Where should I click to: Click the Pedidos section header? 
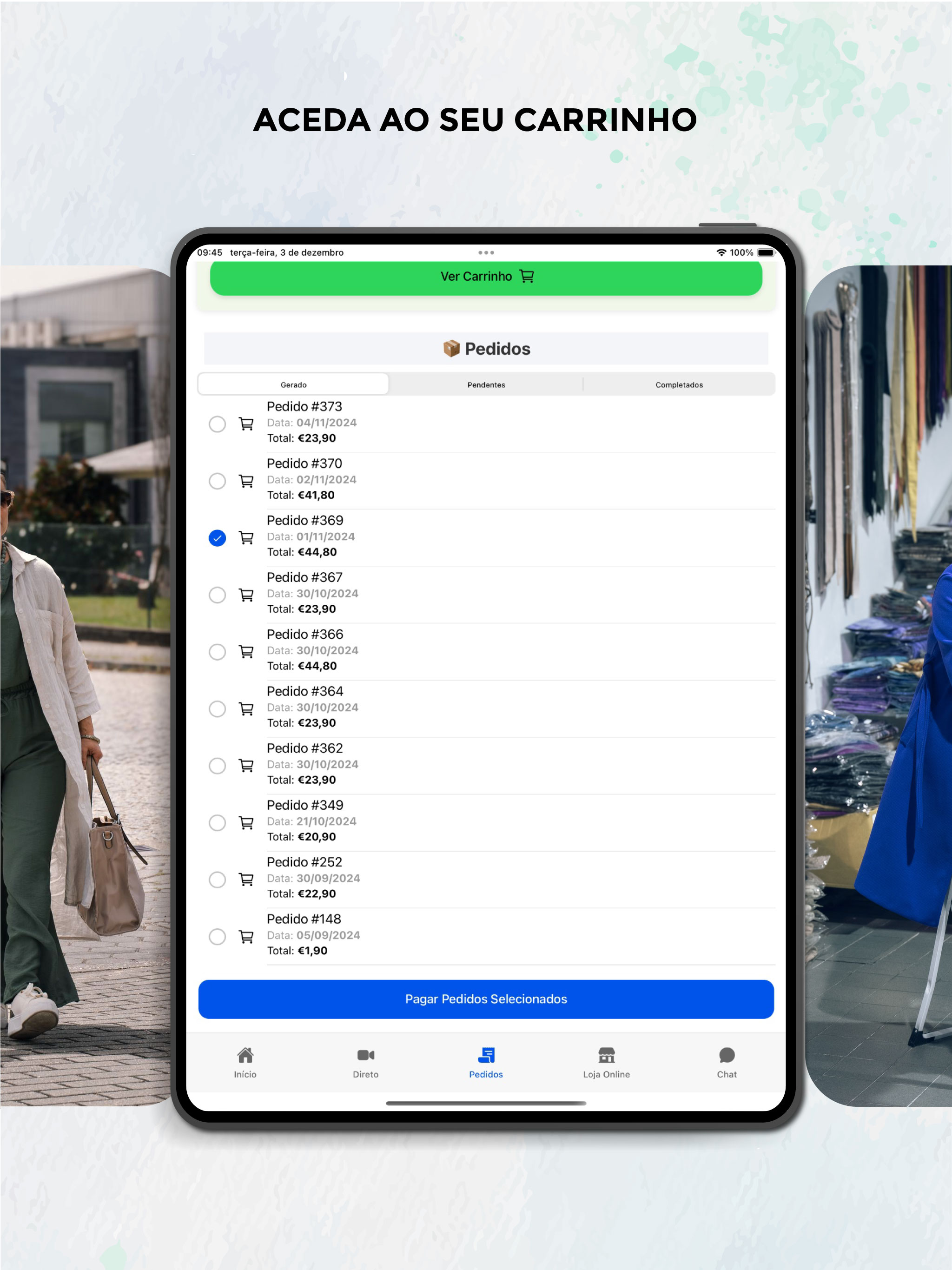pos(486,349)
